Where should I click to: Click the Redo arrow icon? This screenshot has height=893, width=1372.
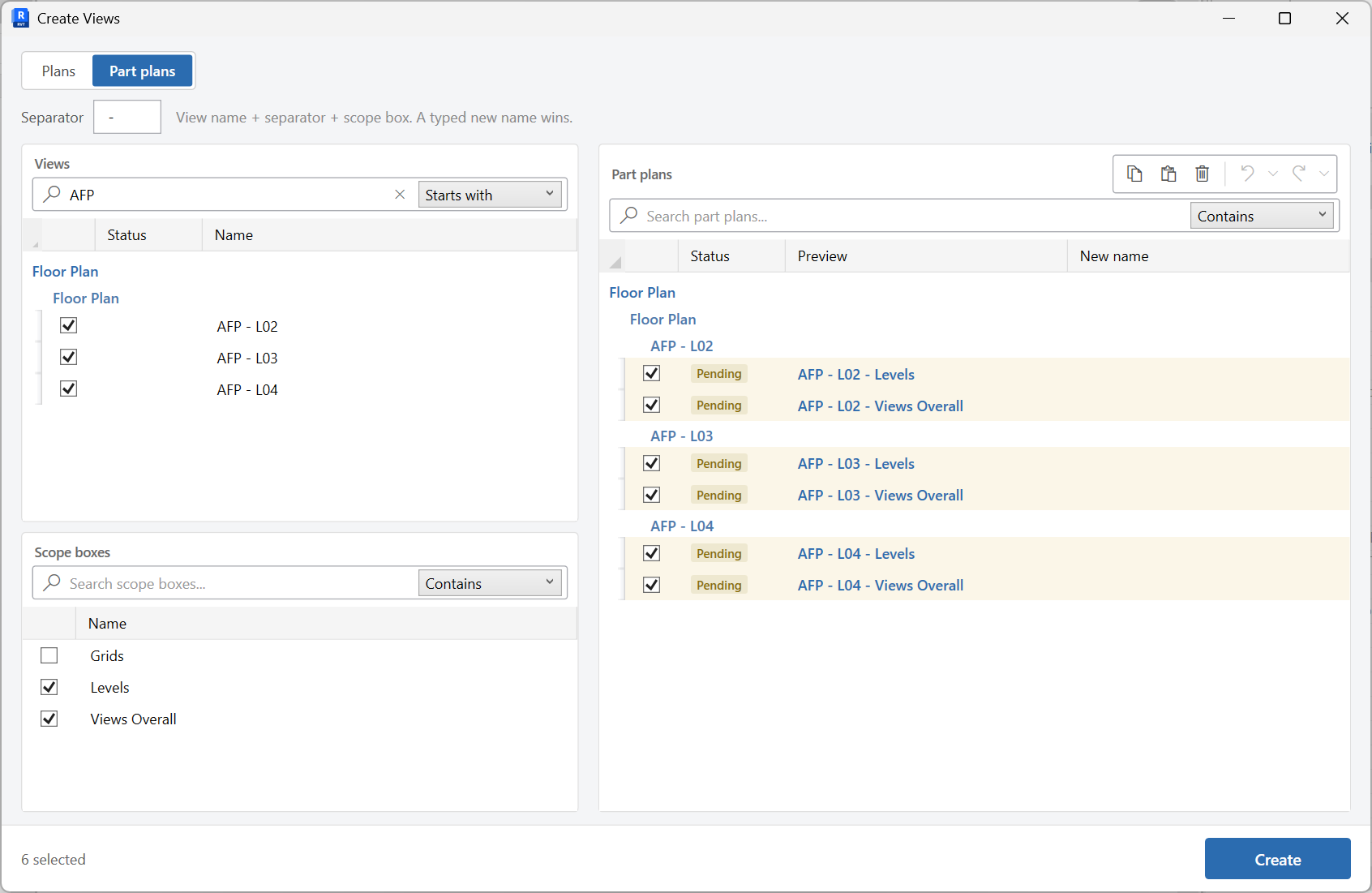(1299, 174)
